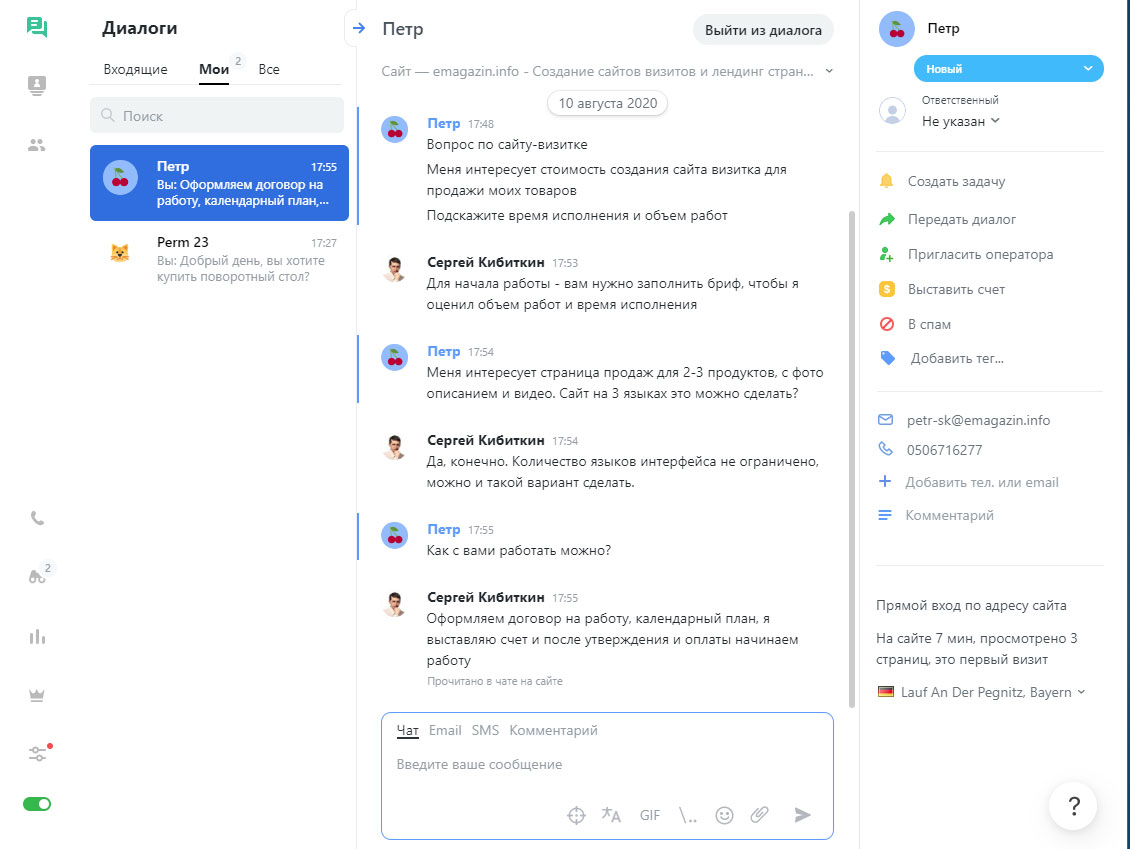Select the Комментарий tab in reply box
This screenshot has width=1130, height=849.
[x=553, y=730]
